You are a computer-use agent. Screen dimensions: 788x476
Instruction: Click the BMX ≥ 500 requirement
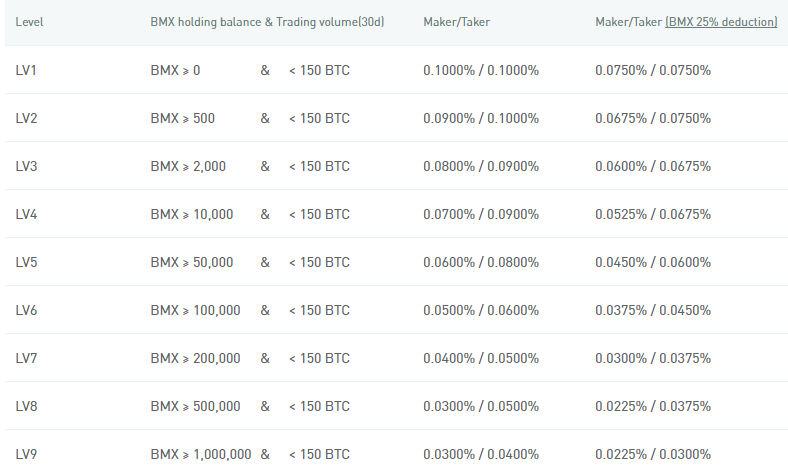pyautogui.click(x=182, y=118)
